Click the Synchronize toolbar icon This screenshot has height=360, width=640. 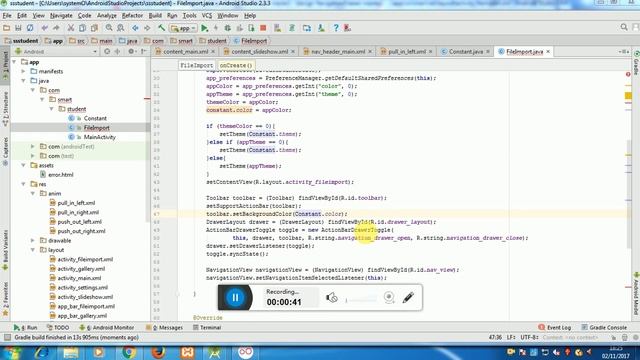(x=30, y=28)
